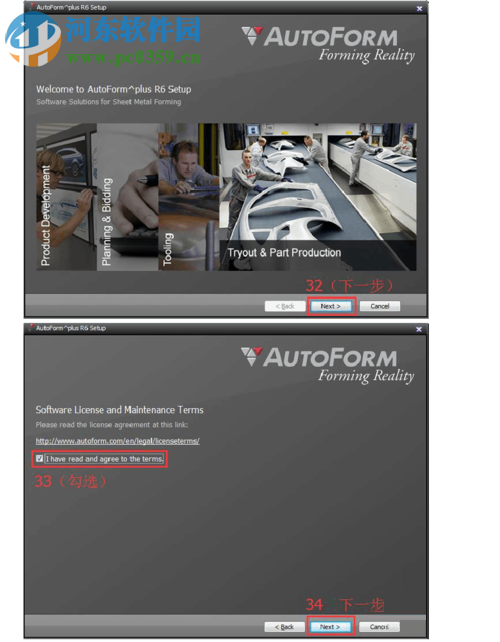The image size is (500, 642).
Task: Click "Please read the license agreement" text
Action: (112, 425)
